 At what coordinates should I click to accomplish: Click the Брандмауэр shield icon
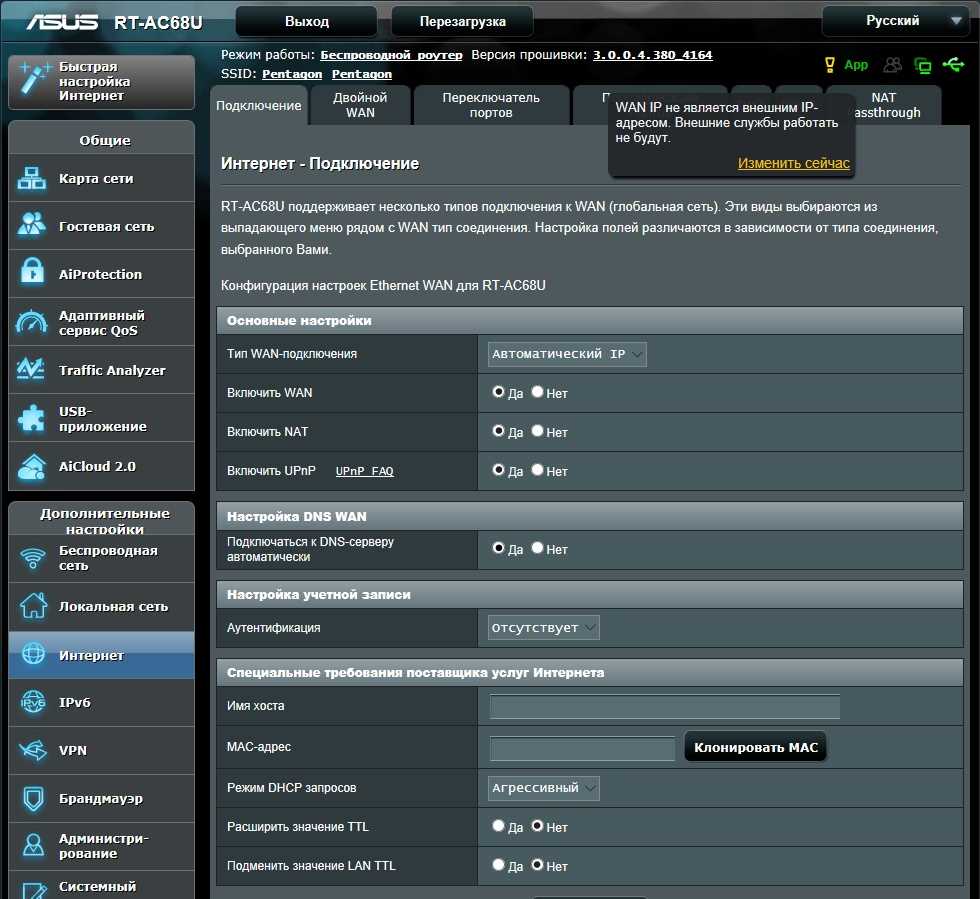coord(33,798)
